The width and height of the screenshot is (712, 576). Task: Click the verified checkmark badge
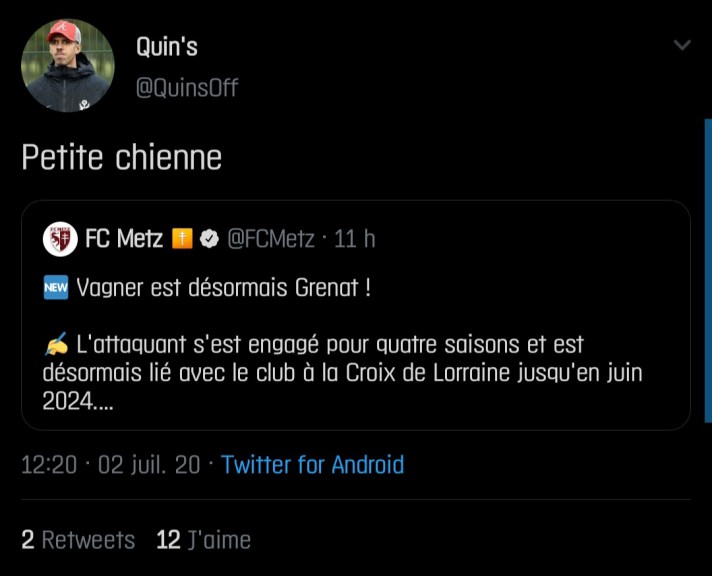209,239
